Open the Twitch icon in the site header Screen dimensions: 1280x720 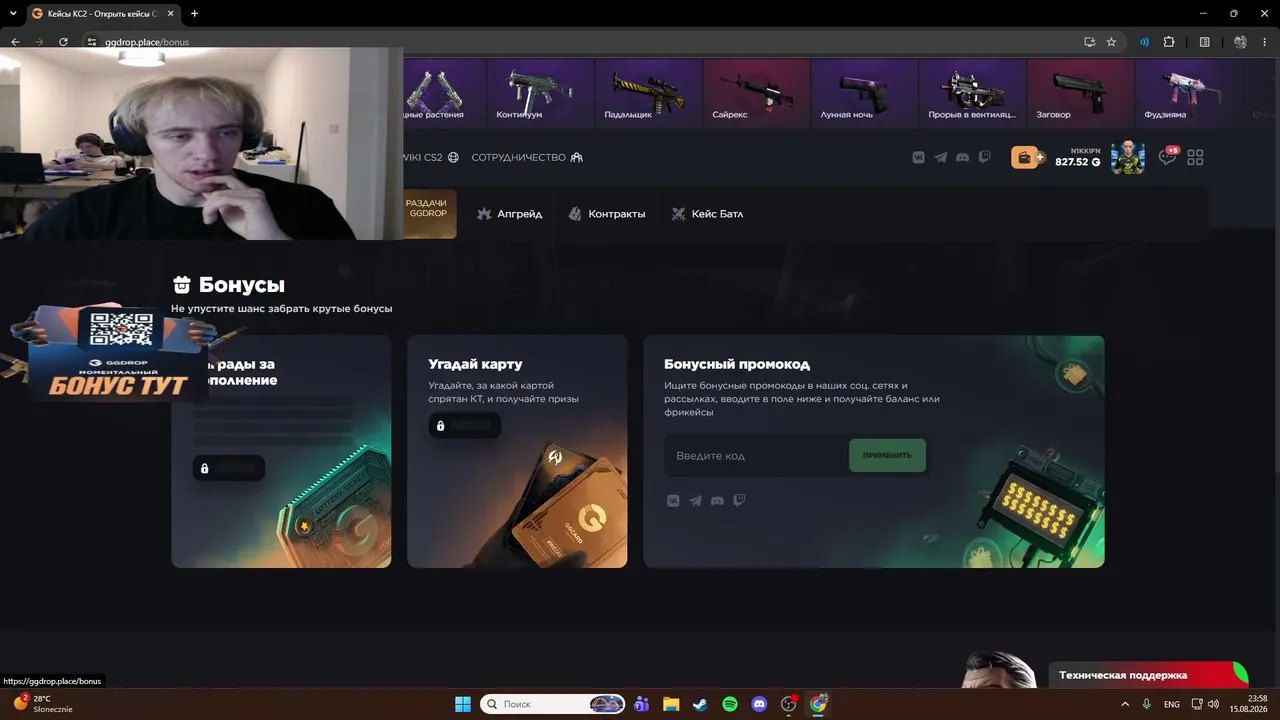coord(985,157)
